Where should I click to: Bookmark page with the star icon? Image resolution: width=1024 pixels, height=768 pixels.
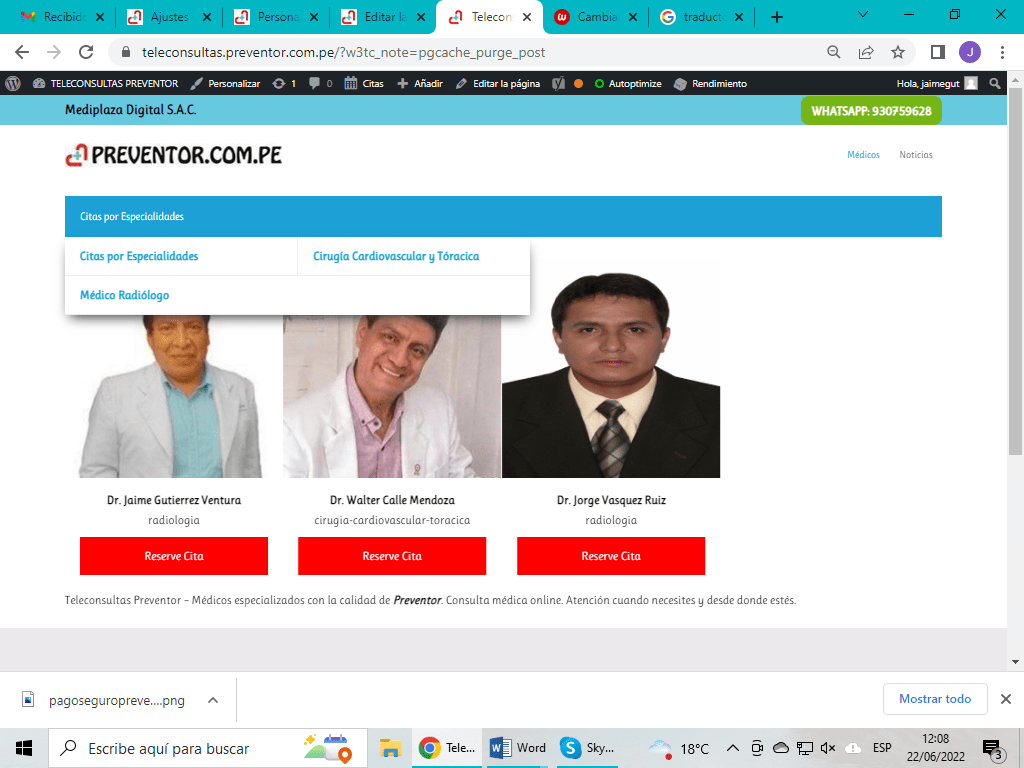coord(898,52)
